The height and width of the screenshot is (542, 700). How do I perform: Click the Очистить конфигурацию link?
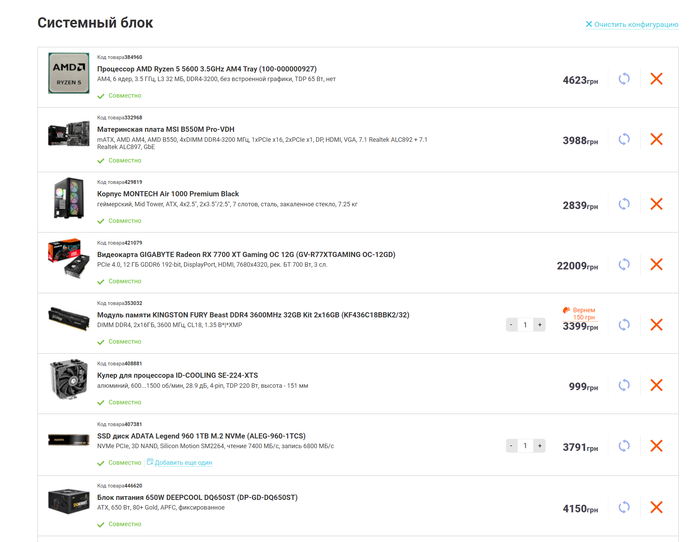point(632,24)
